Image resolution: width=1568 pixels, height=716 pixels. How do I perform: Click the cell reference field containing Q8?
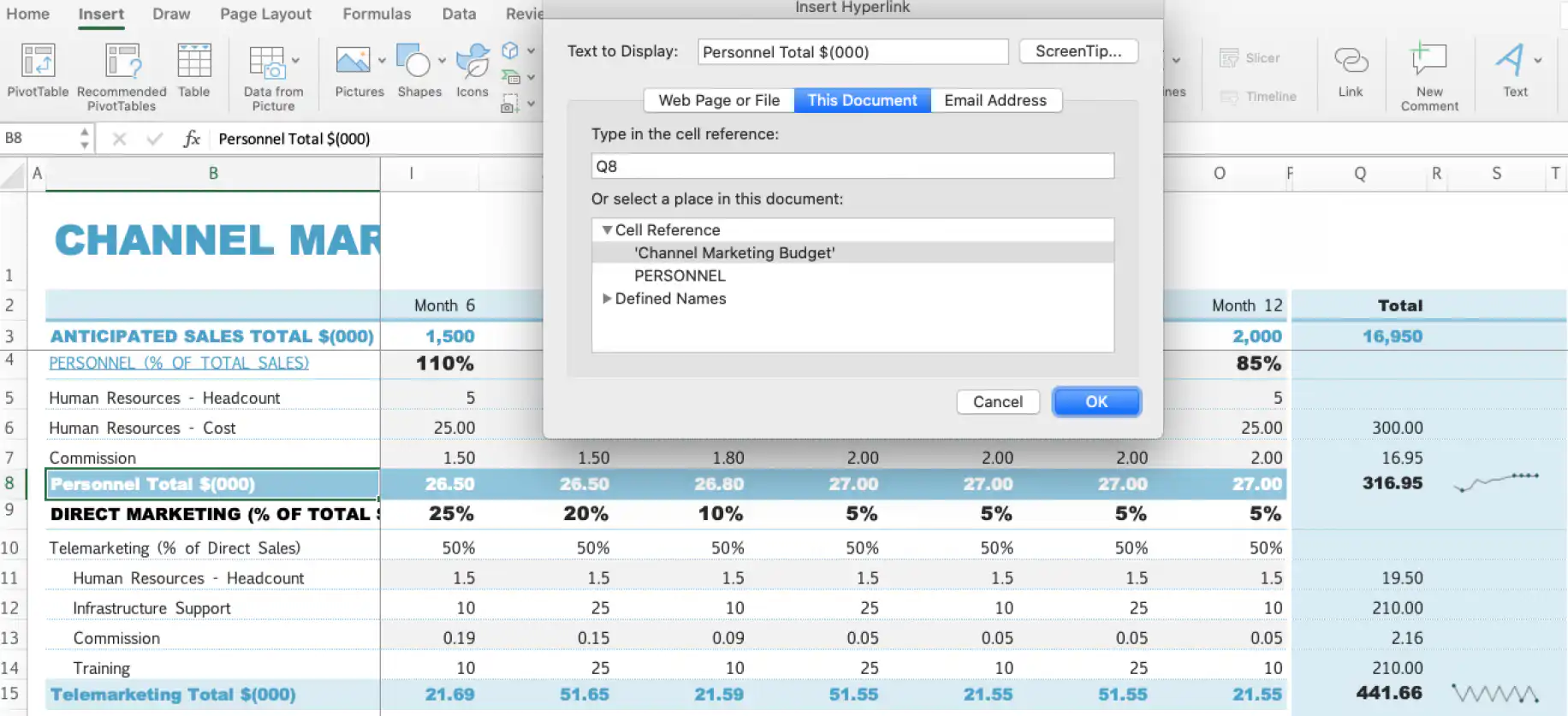852,166
